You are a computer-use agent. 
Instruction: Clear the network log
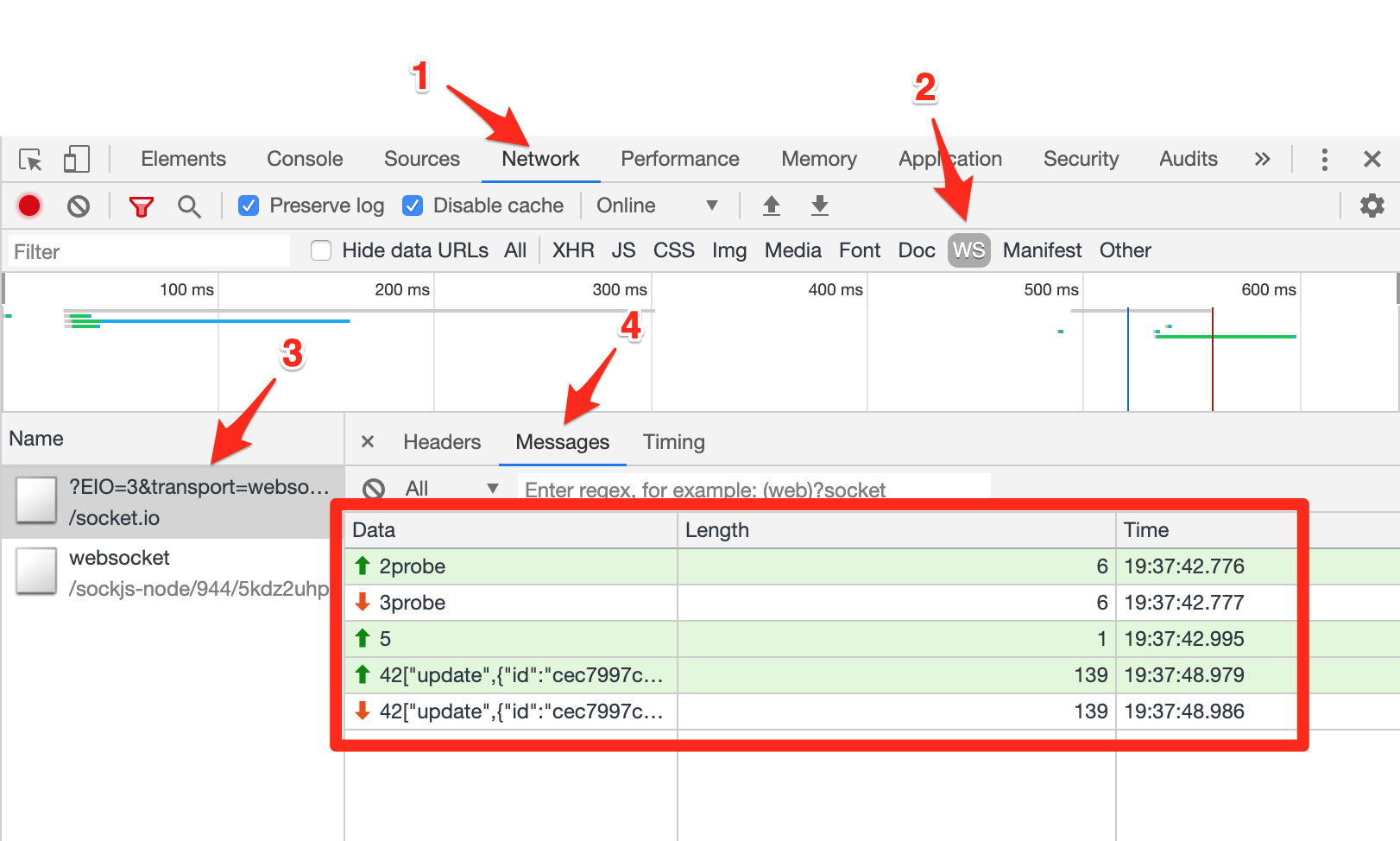(x=79, y=206)
